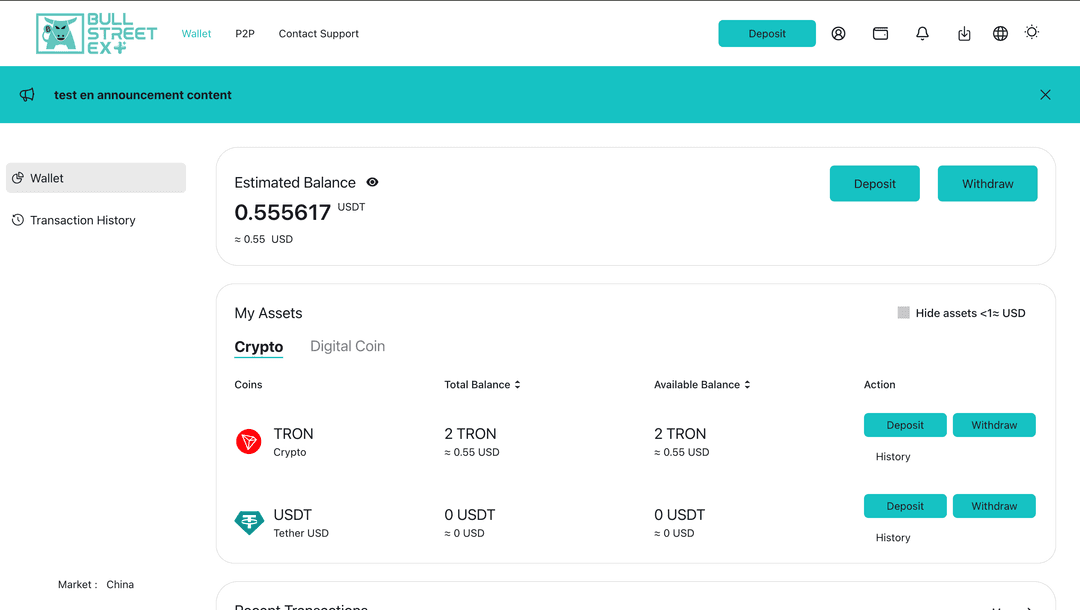
Task: Click the Bull Street Ex logo
Action: (96, 33)
